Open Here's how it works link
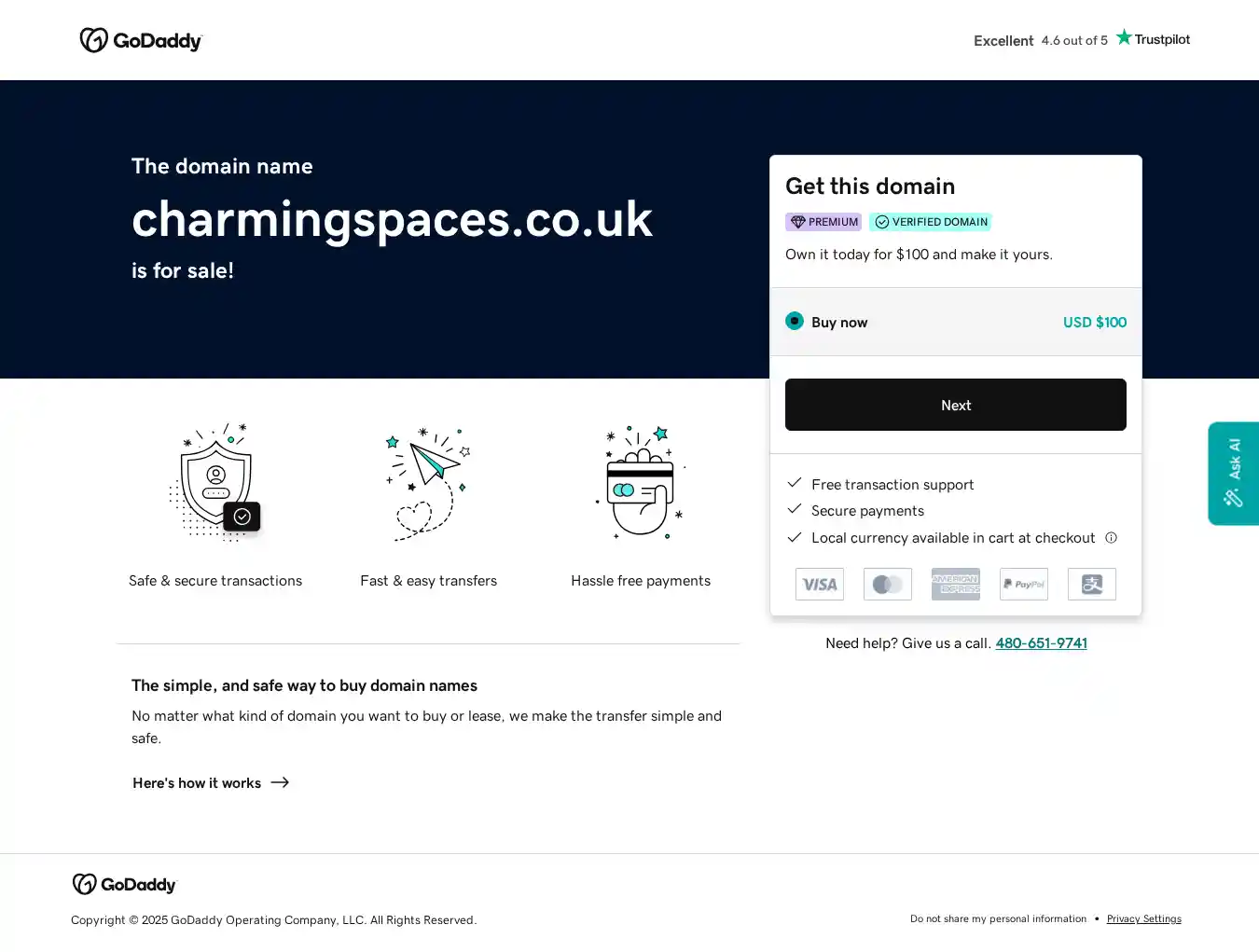1259x952 pixels. (x=197, y=783)
